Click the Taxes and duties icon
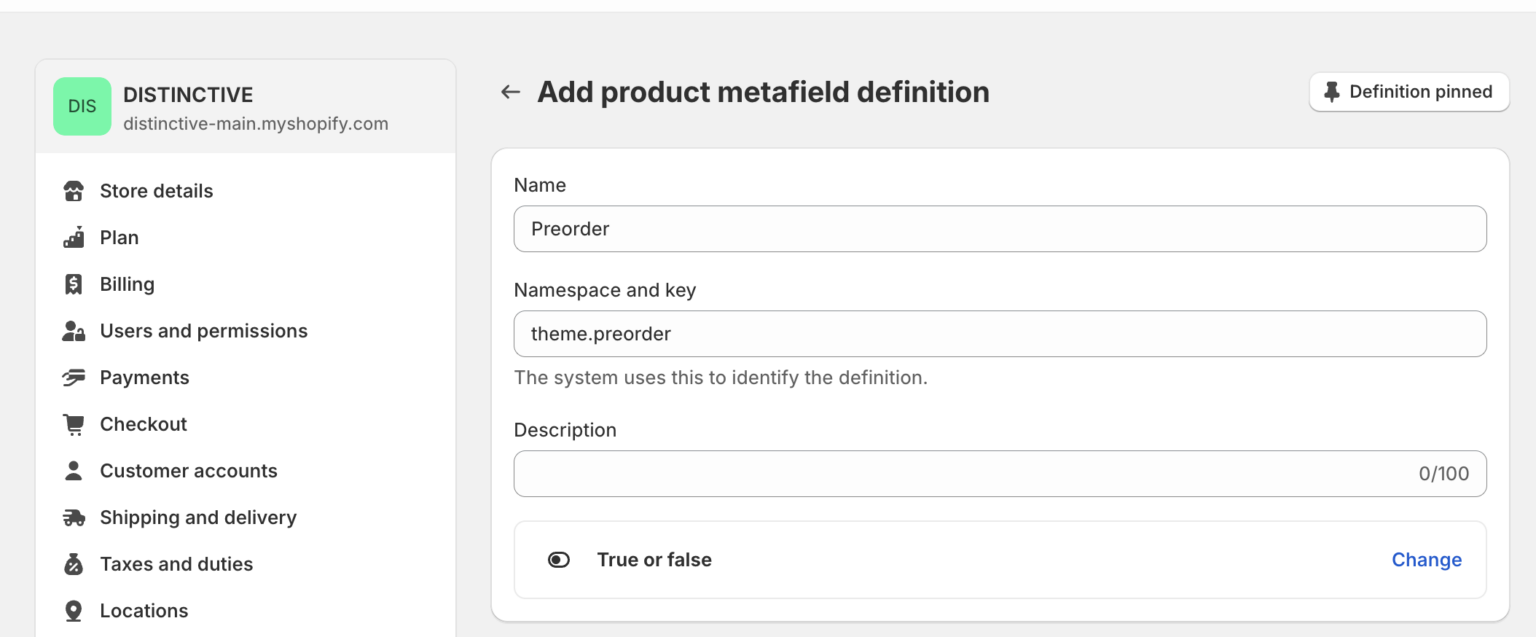The height and width of the screenshot is (637, 1536). [74, 563]
